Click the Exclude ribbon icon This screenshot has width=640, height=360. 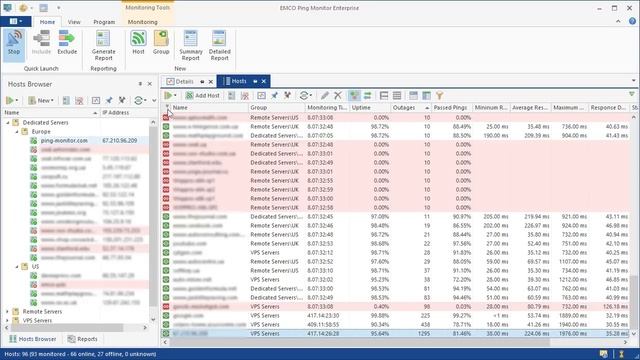pos(67,43)
